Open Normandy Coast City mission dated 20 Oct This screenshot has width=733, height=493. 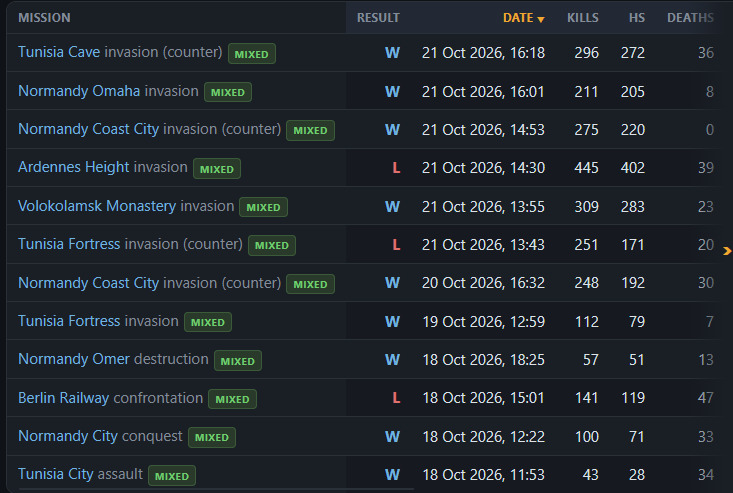150,283
